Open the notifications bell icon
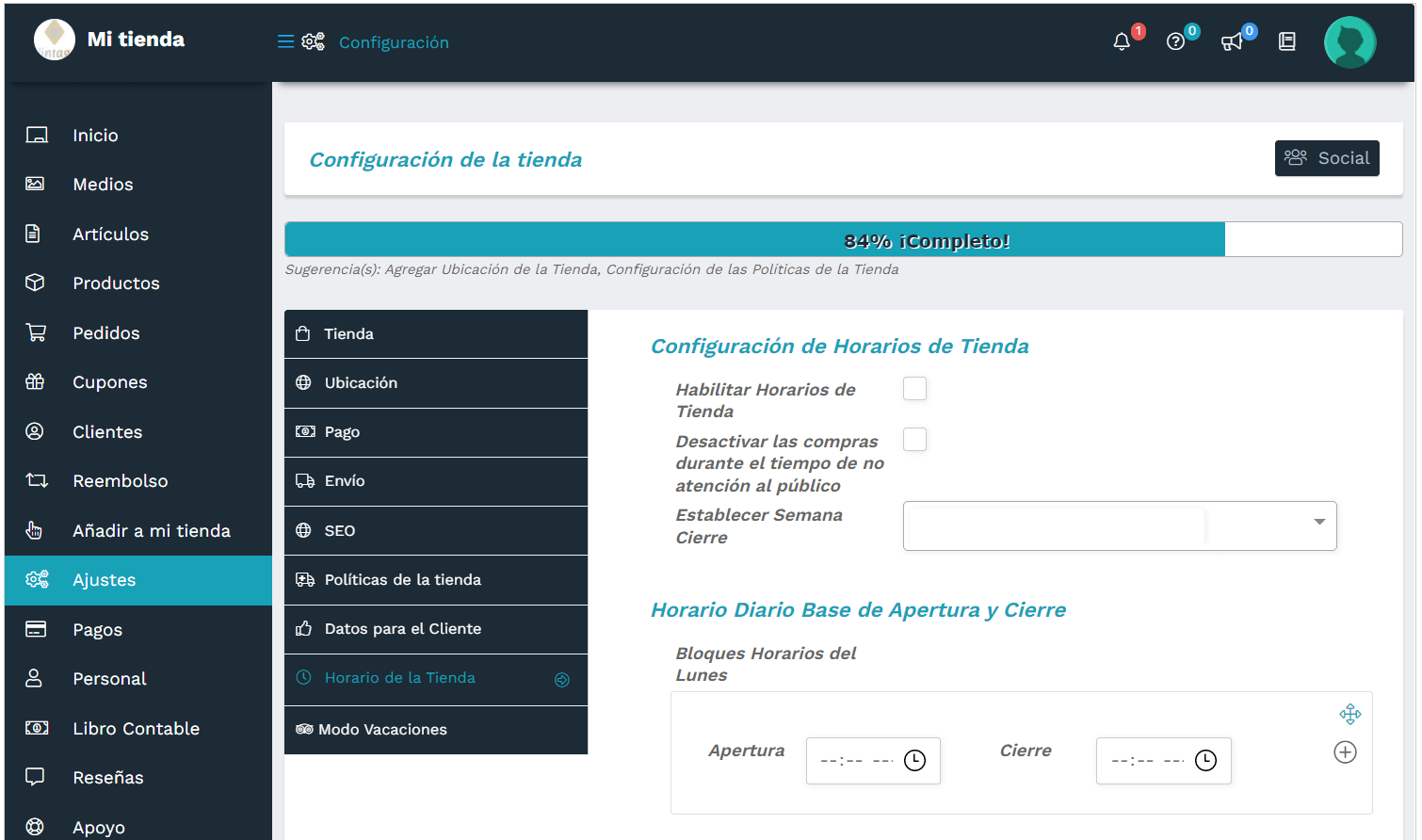Image resolution: width=1422 pixels, height=840 pixels. pos(1121,41)
